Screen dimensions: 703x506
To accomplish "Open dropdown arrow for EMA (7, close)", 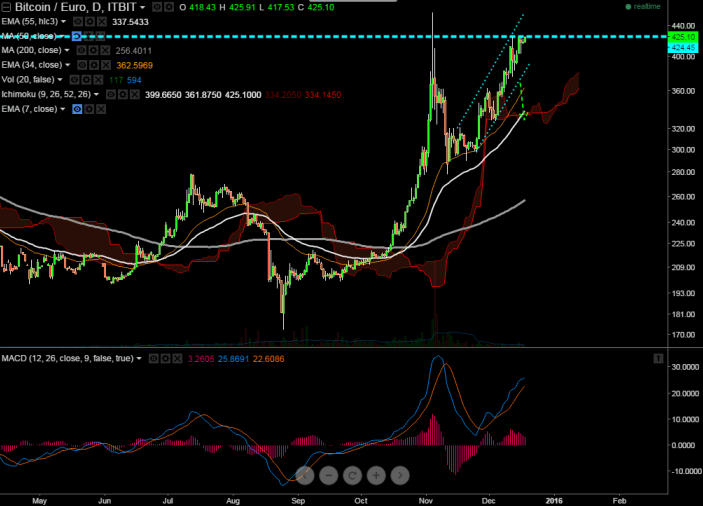I will click(x=63, y=109).
